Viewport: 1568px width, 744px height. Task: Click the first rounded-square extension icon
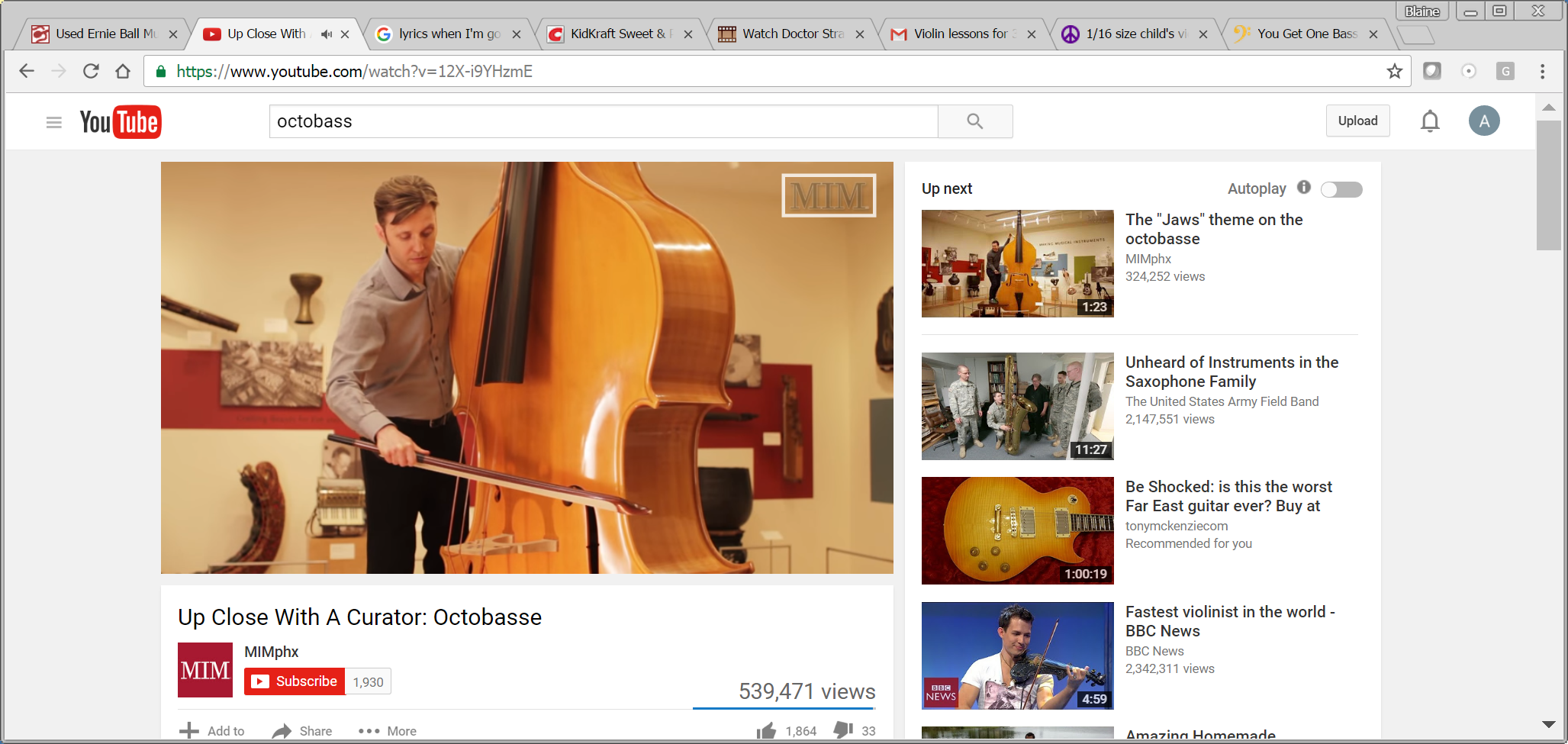[1432, 71]
